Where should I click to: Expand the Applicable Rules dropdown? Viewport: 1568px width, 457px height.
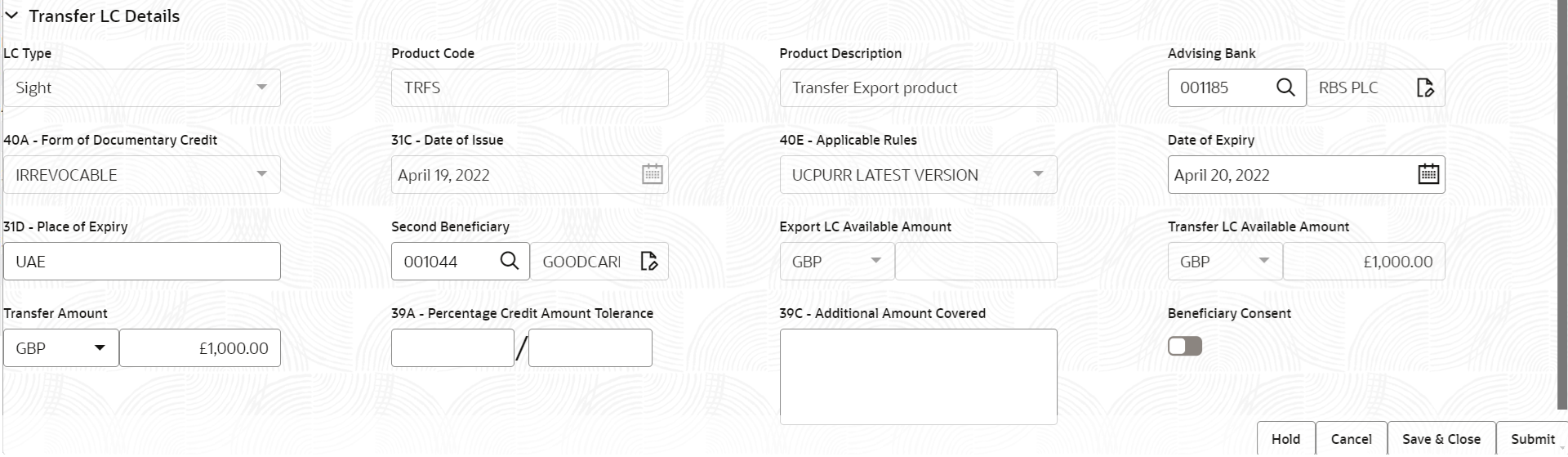click(1038, 174)
